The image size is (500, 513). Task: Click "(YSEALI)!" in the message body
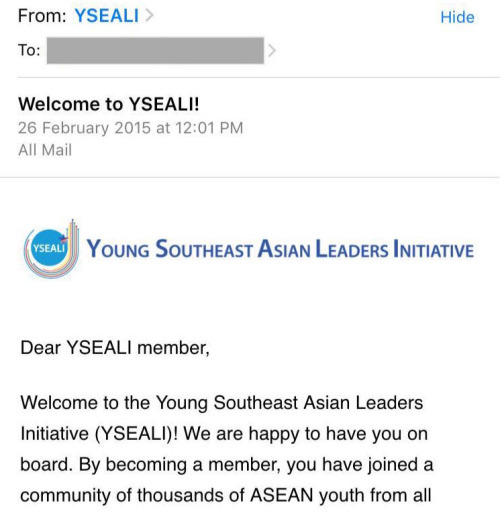[x=136, y=434]
